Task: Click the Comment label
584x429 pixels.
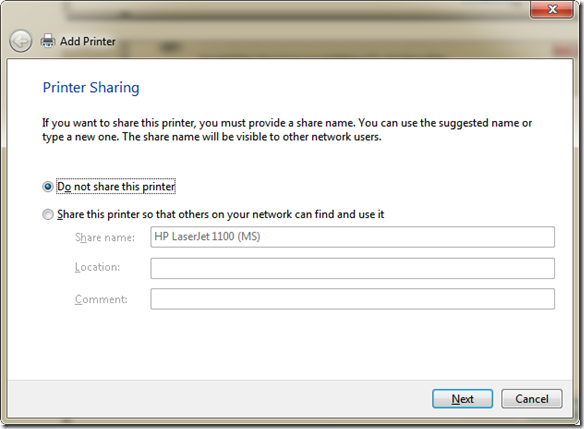Action: 101,299
